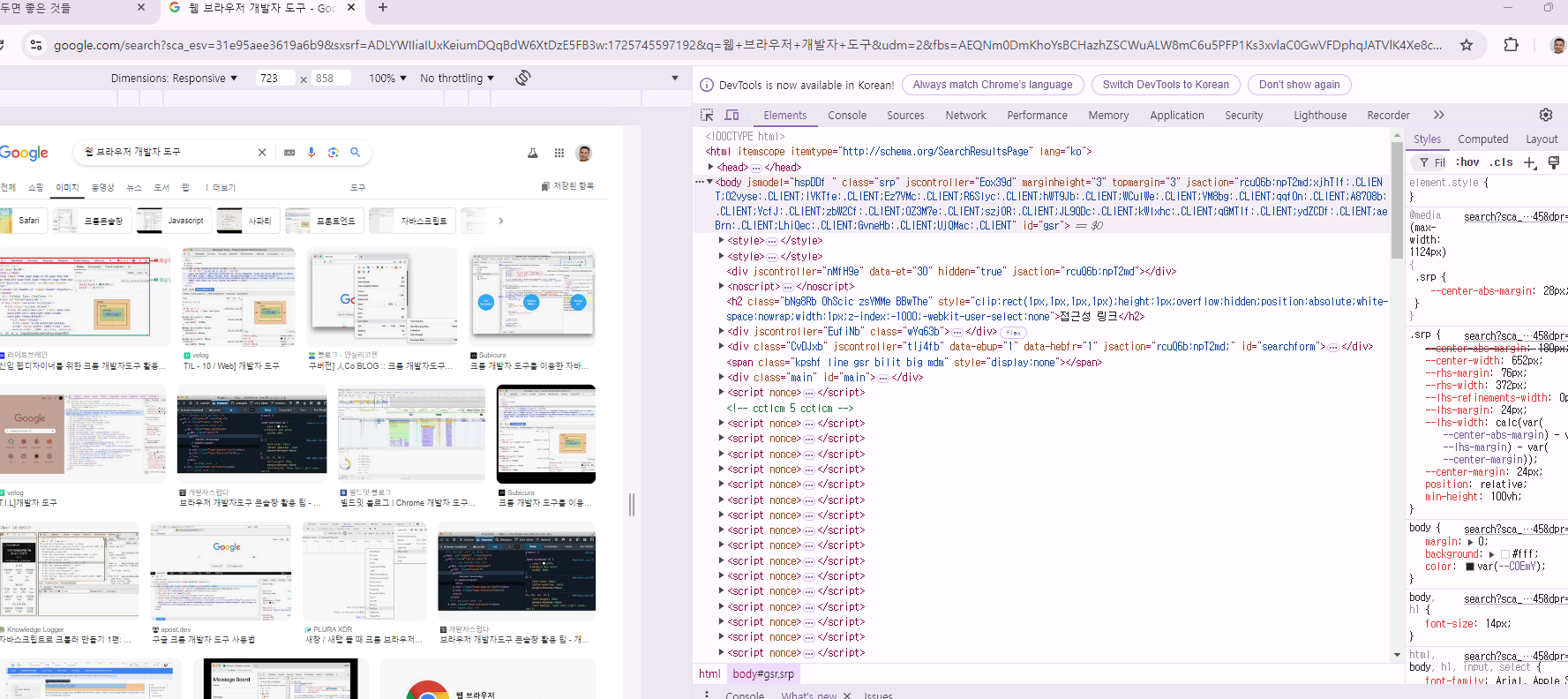This screenshot has height=699, width=1568.
Task: Open the 도구 tools link
Action: click(x=357, y=187)
